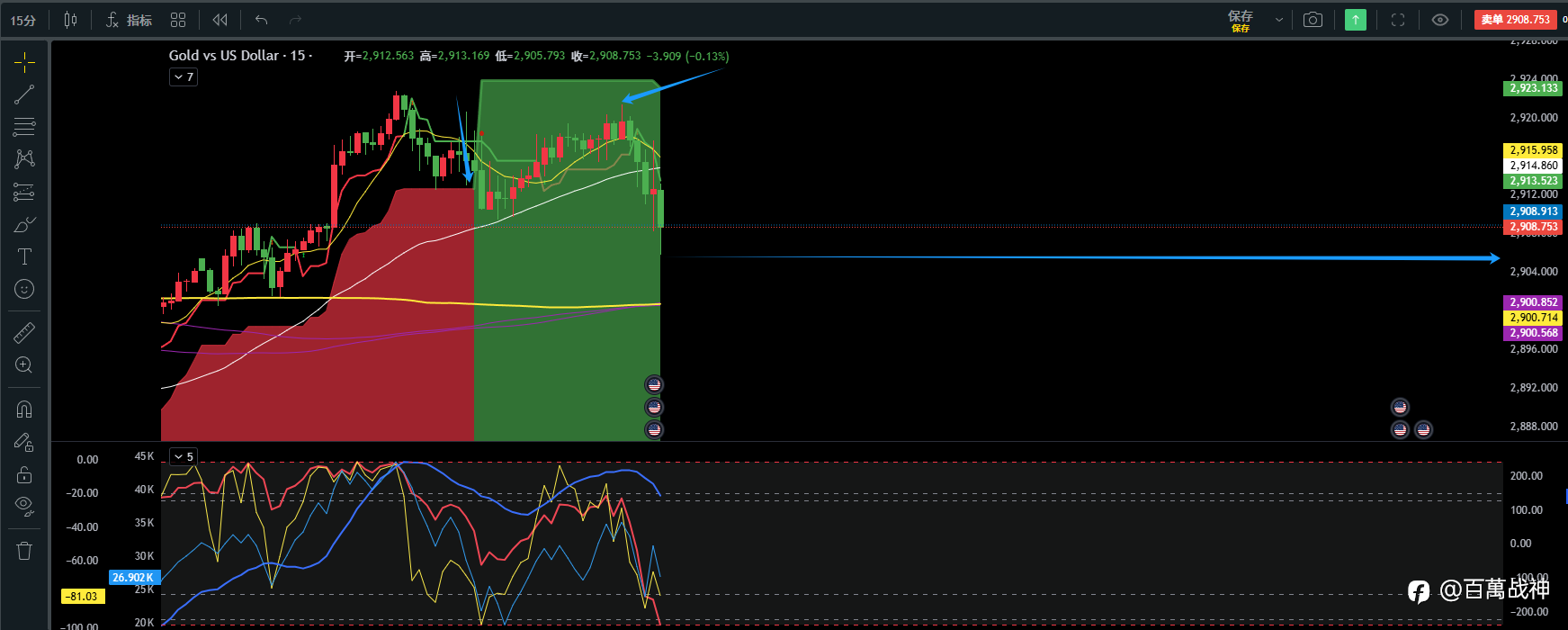Select the Text annotation tool

coord(24,256)
